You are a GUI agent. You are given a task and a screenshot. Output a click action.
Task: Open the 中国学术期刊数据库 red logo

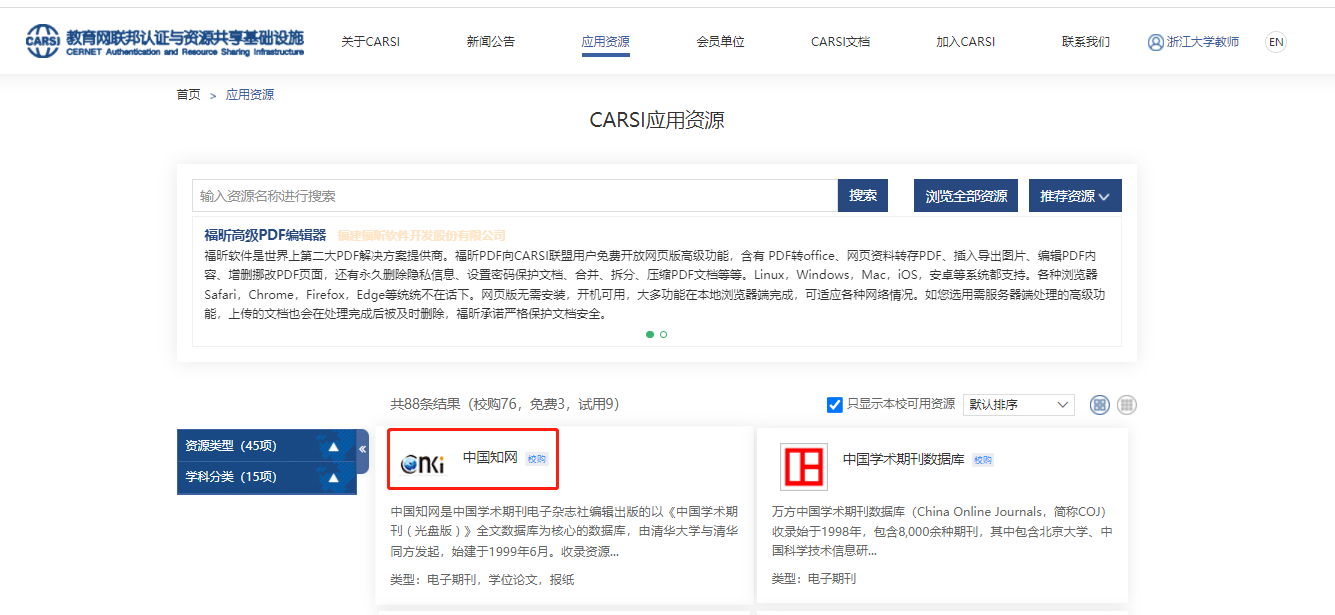click(804, 466)
